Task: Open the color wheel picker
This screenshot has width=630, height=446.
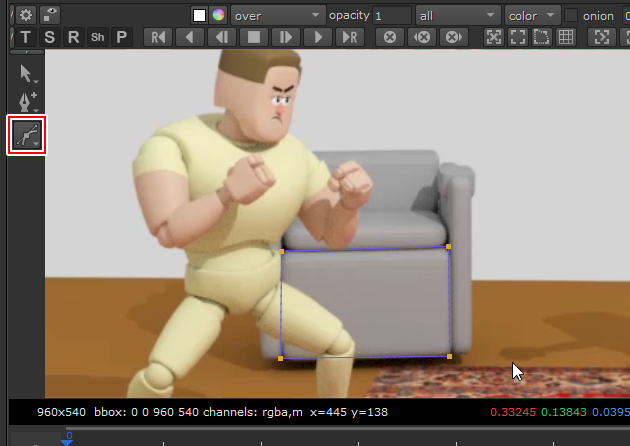Action: (x=217, y=16)
